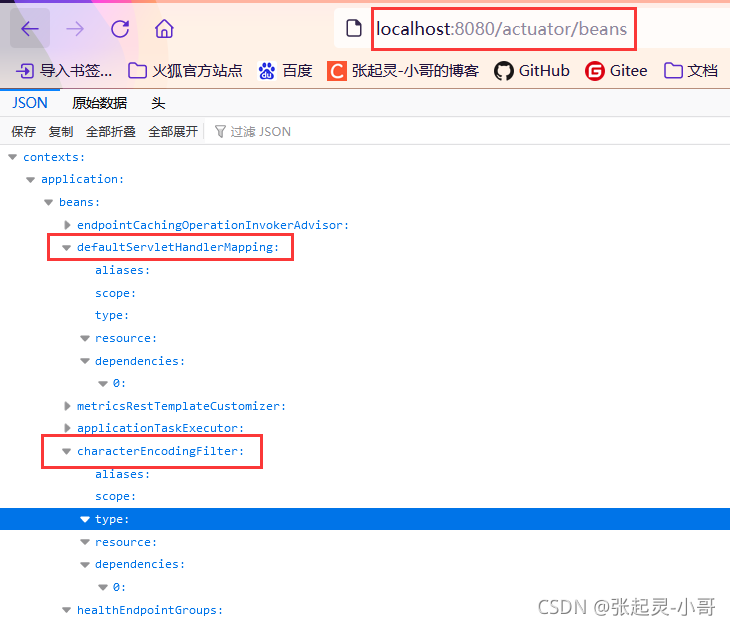Screen dimensions: 730x625
Task: Collapse resource under defaultServletHandlerMapping
Action: (85, 339)
